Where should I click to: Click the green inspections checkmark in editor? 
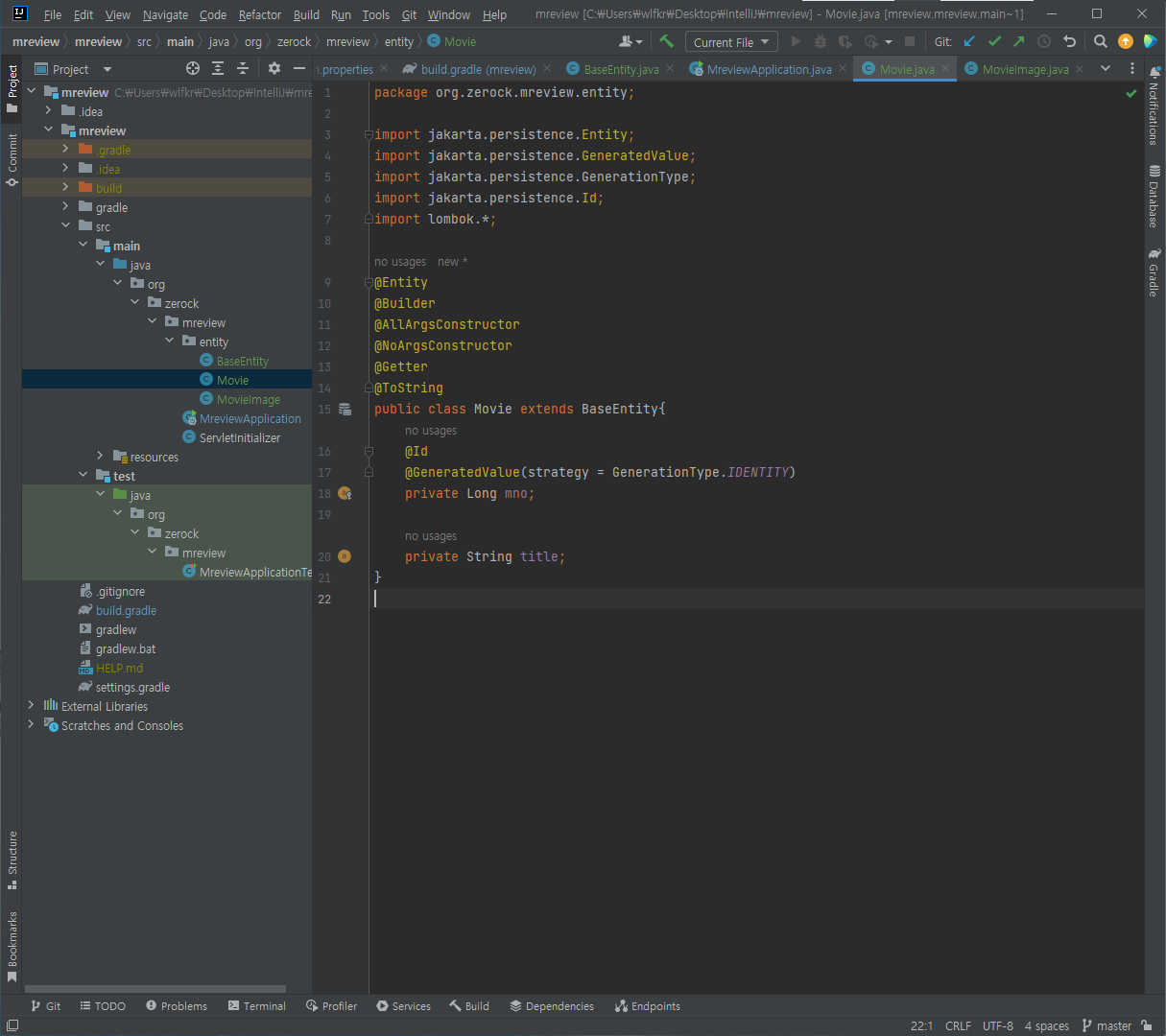tap(1131, 93)
